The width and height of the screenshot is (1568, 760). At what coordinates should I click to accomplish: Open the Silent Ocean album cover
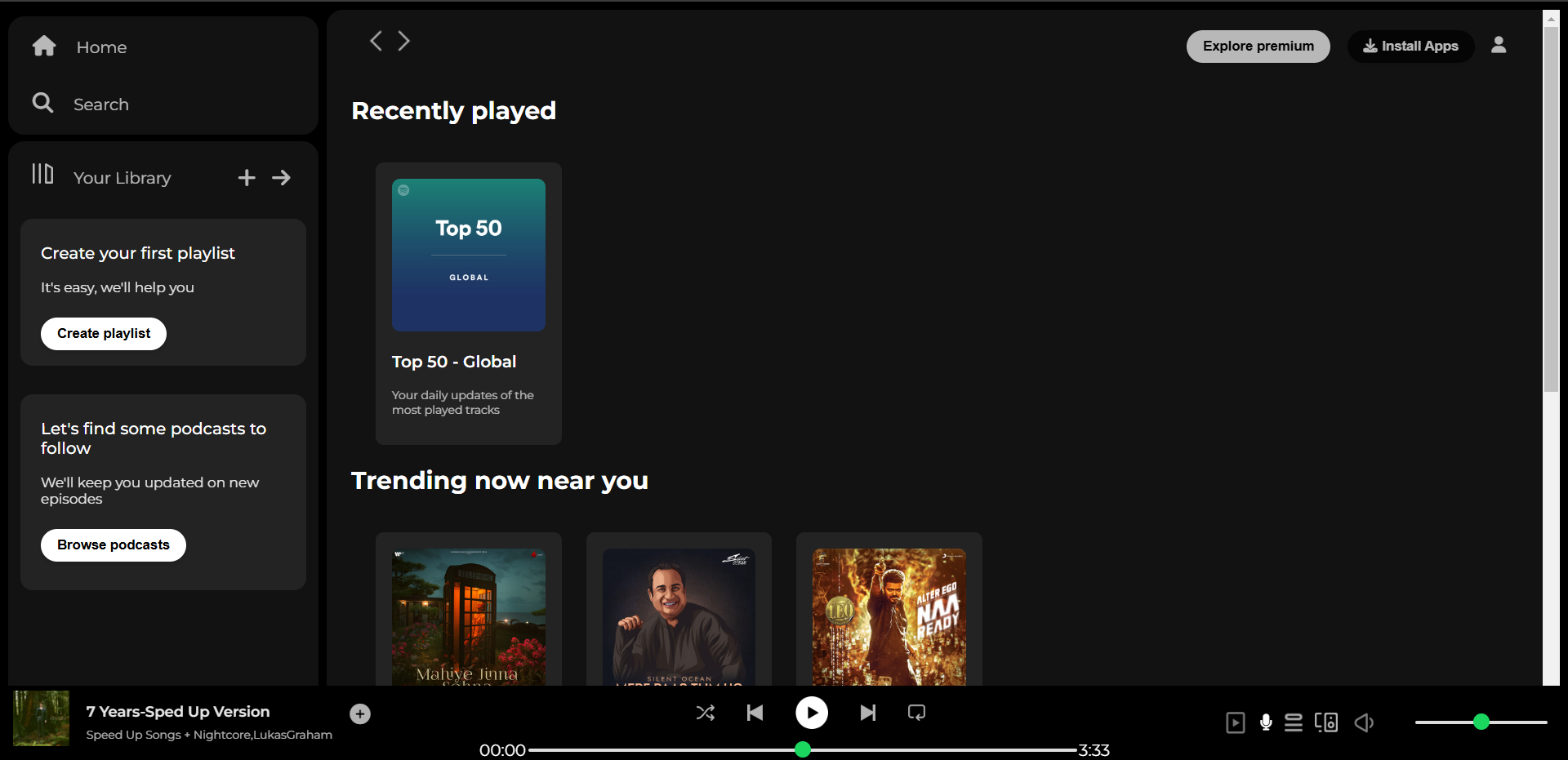(679, 617)
